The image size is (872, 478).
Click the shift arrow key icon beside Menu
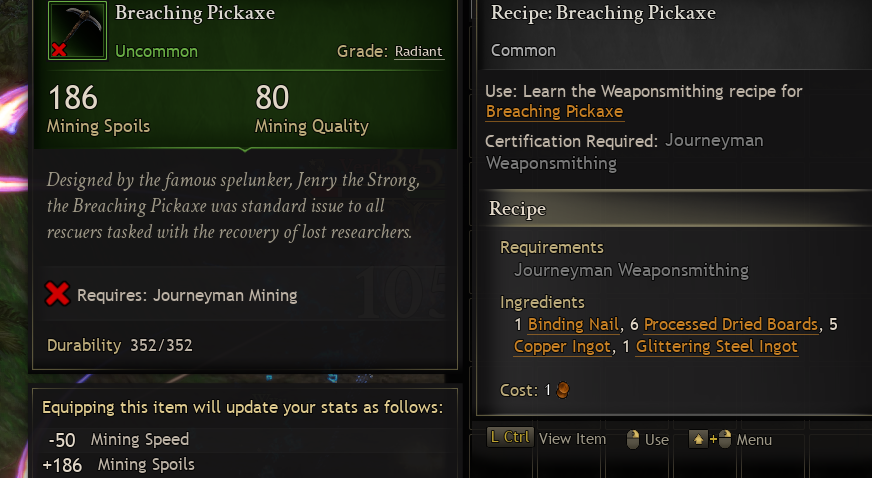tap(699, 439)
